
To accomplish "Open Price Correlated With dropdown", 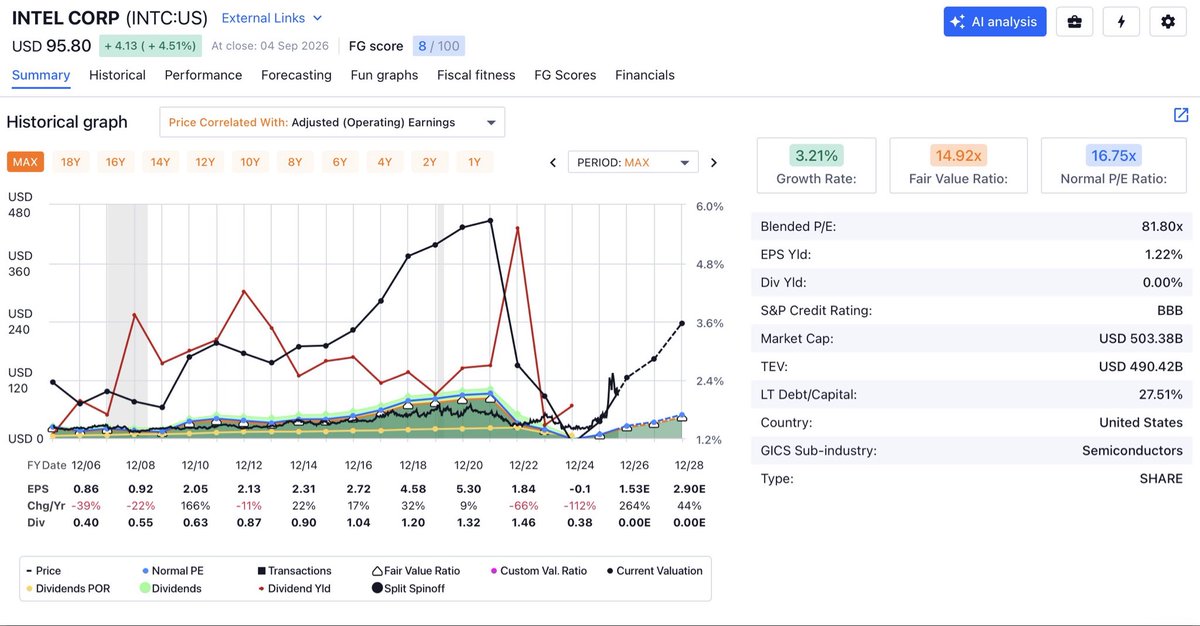I will (332, 122).
